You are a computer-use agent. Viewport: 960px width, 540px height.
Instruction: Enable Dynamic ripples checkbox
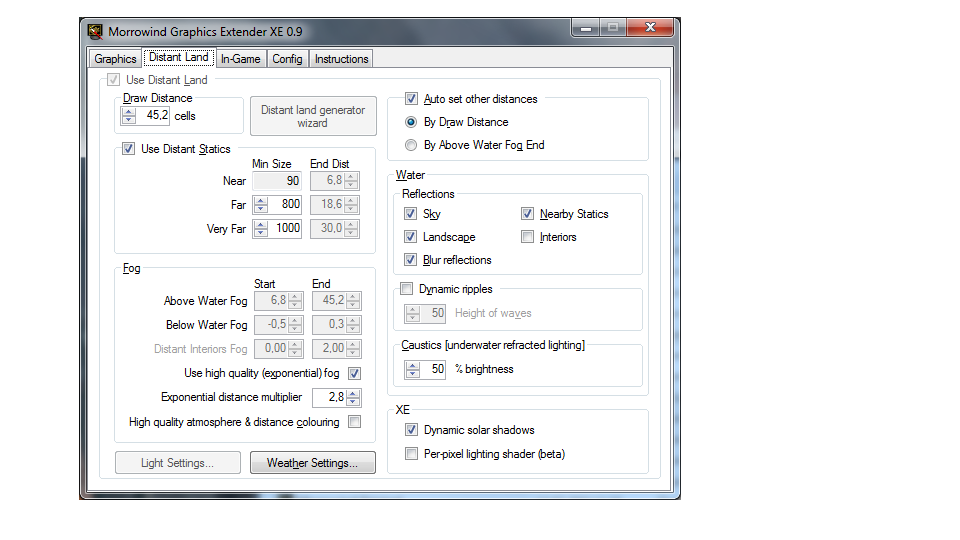[407, 288]
